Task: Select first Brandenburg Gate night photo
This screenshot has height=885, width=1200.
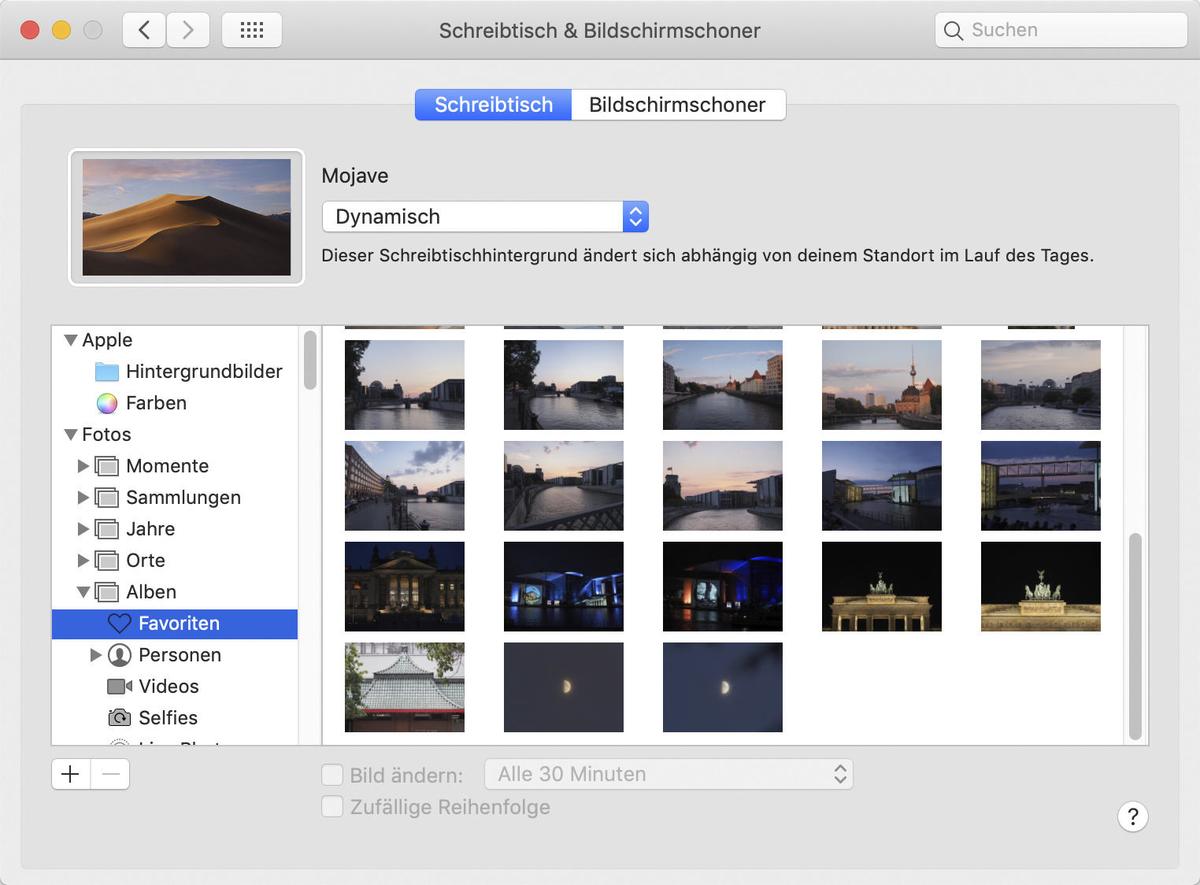Action: (x=882, y=587)
